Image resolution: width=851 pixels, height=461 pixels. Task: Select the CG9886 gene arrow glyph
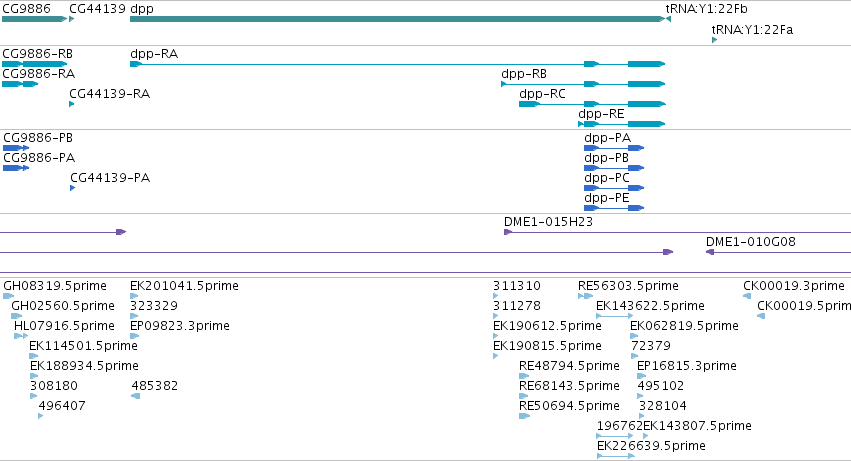(x=34, y=19)
